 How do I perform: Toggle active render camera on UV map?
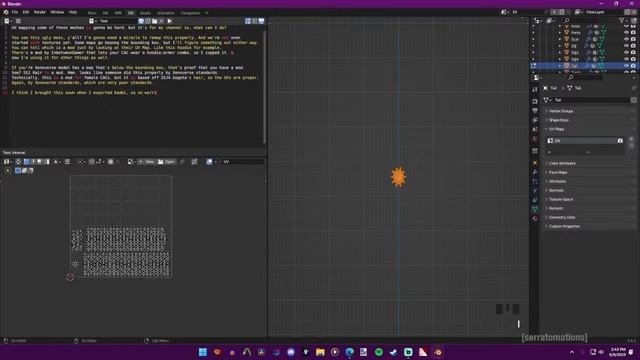(620, 140)
